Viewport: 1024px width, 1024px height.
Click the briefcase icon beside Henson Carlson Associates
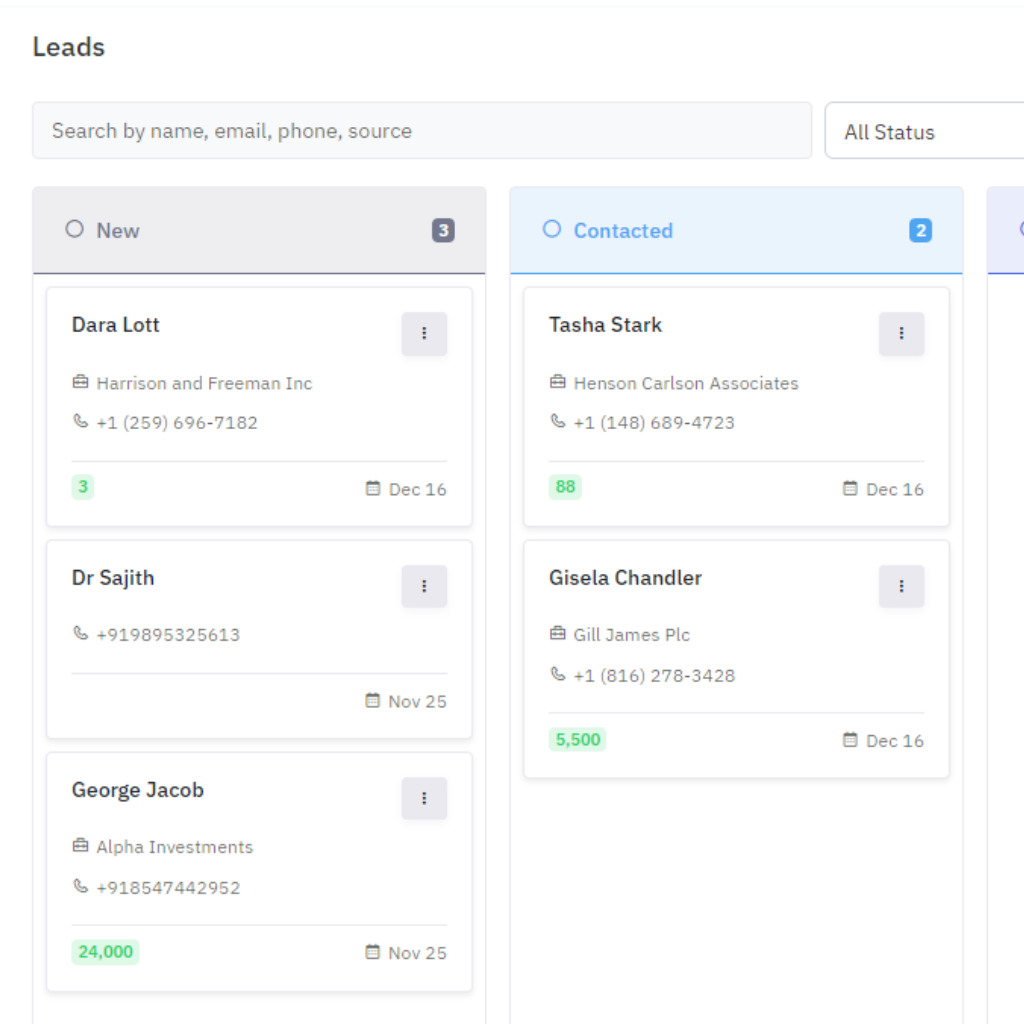(558, 383)
